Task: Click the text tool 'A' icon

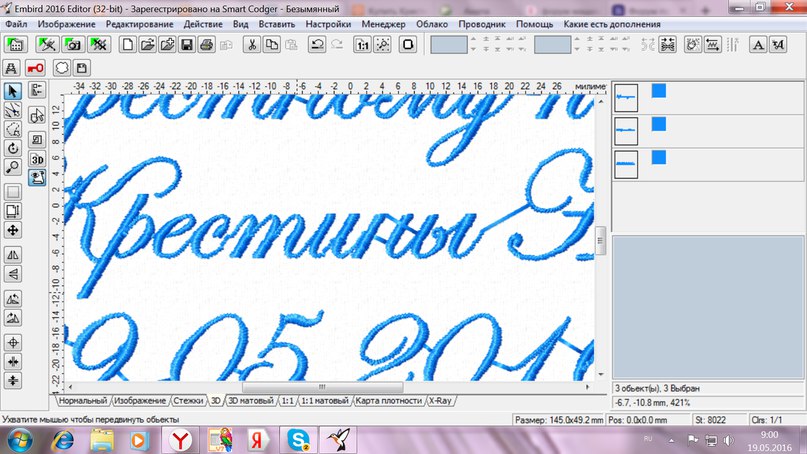Action: point(759,44)
